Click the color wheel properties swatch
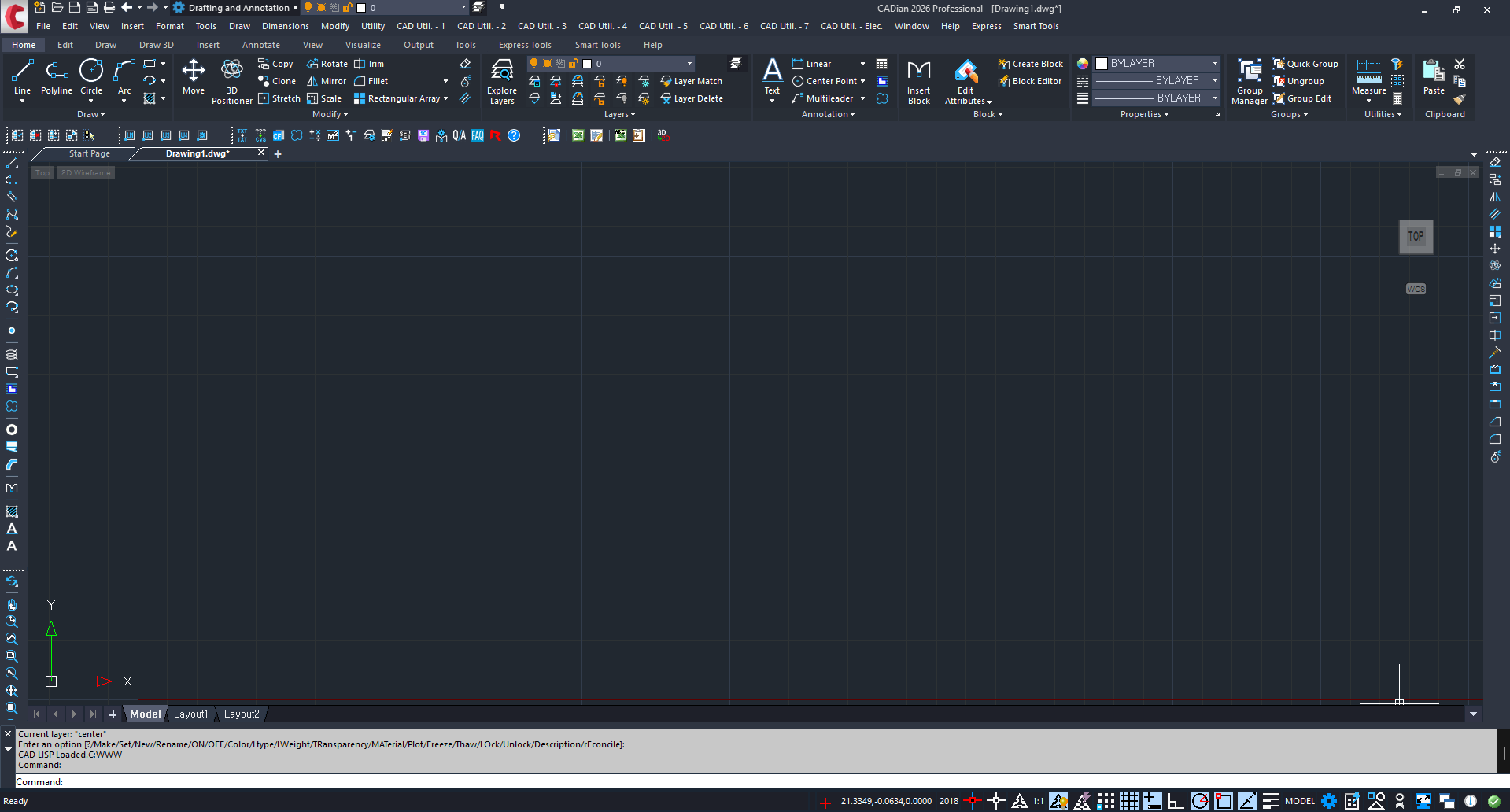 click(x=1083, y=64)
